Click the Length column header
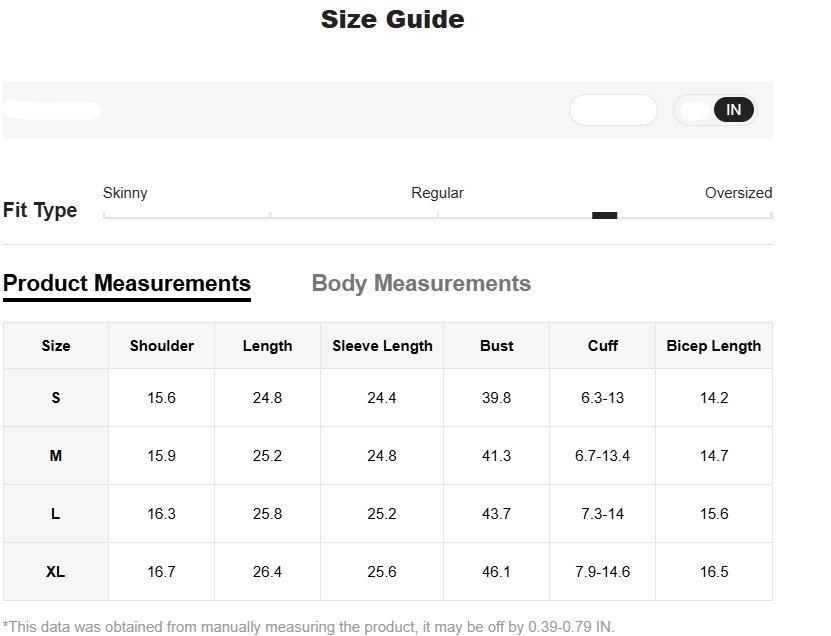The height and width of the screenshot is (636, 831). pyautogui.click(x=267, y=346)
